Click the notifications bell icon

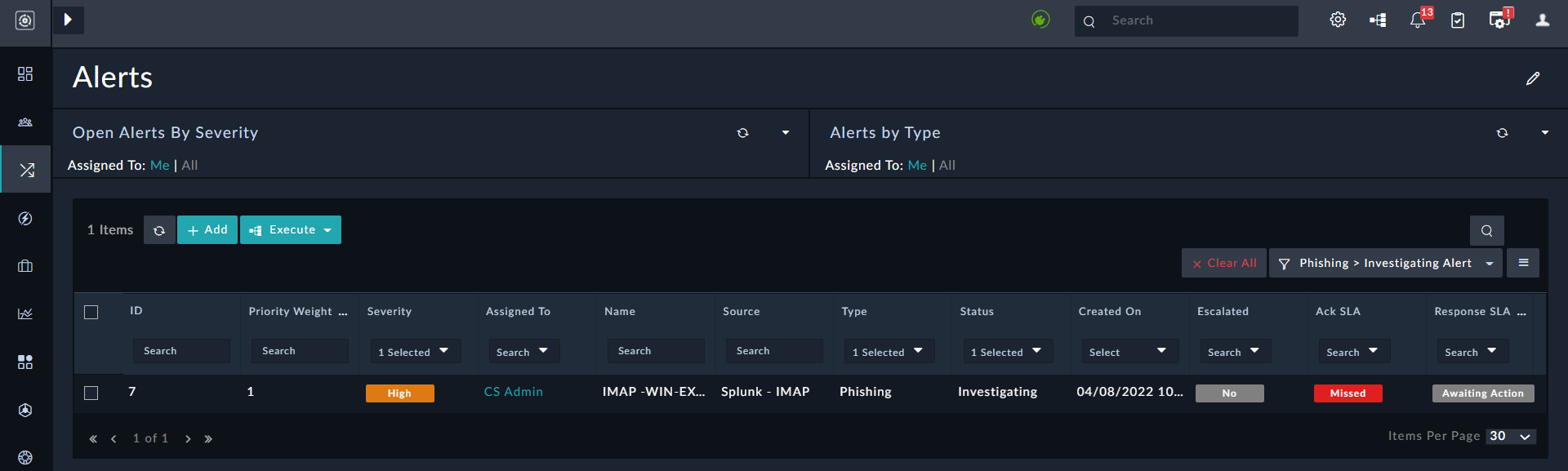coord(1418,20)
